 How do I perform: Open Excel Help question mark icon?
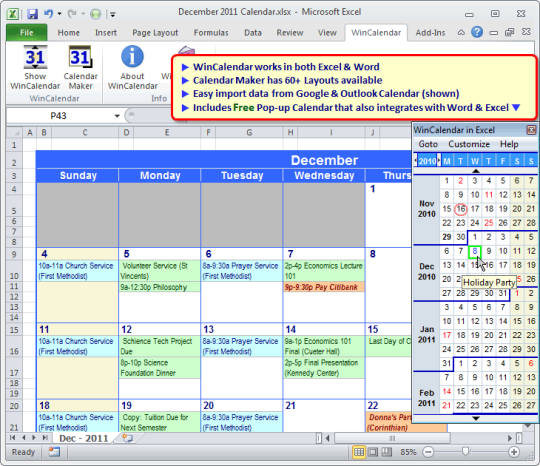(x=477, y=32)
